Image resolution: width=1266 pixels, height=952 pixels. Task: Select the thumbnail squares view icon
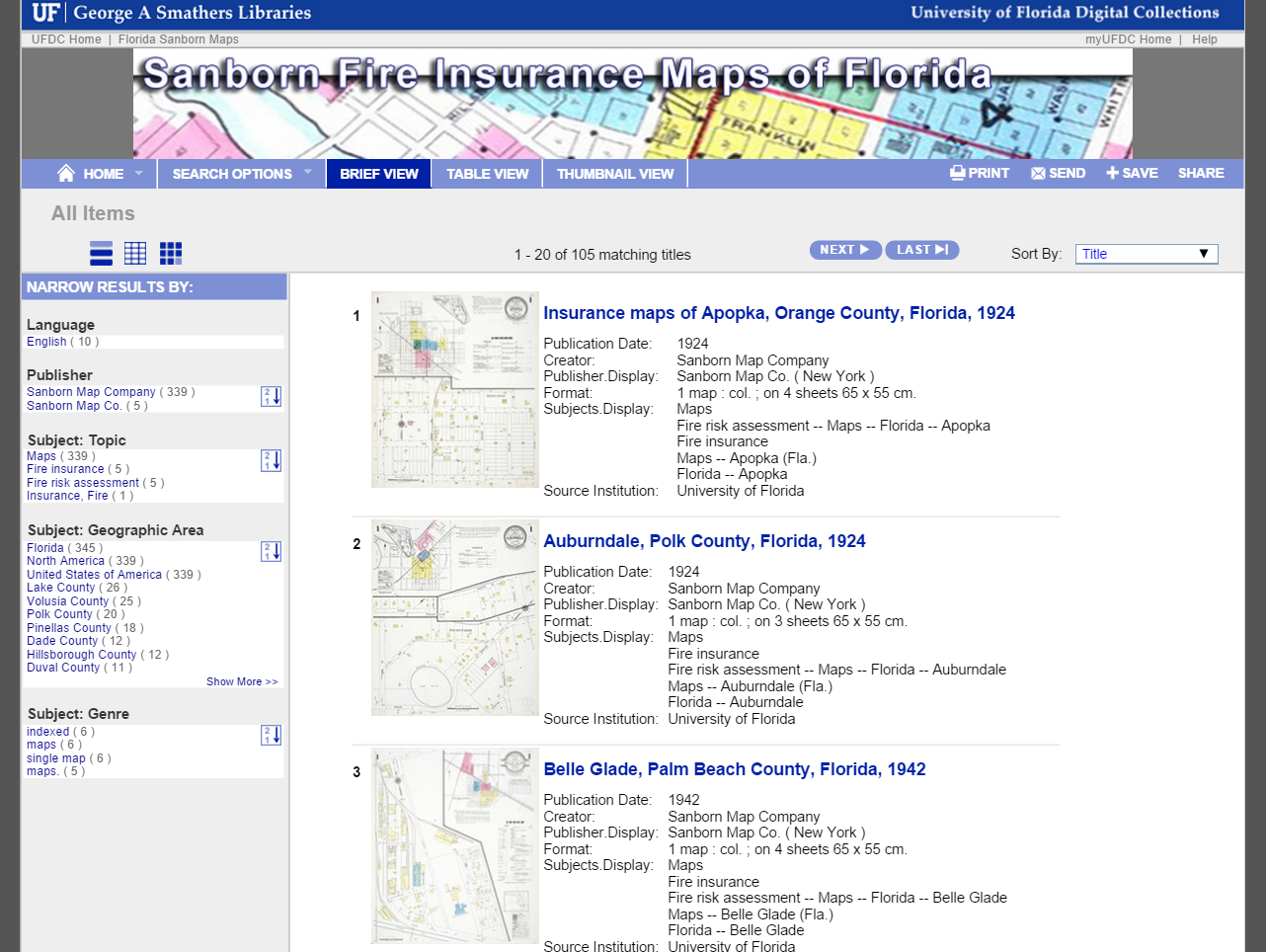pos(170,253)
